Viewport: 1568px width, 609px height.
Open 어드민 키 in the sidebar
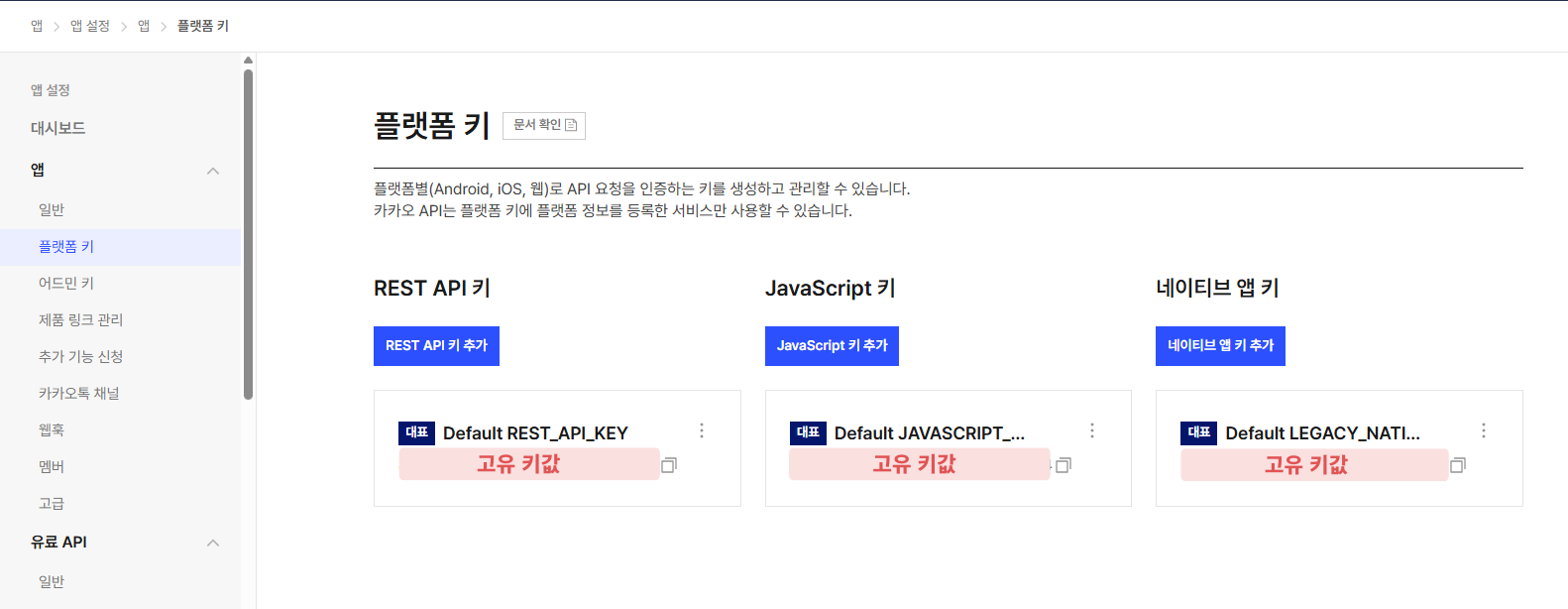point(66,284)
